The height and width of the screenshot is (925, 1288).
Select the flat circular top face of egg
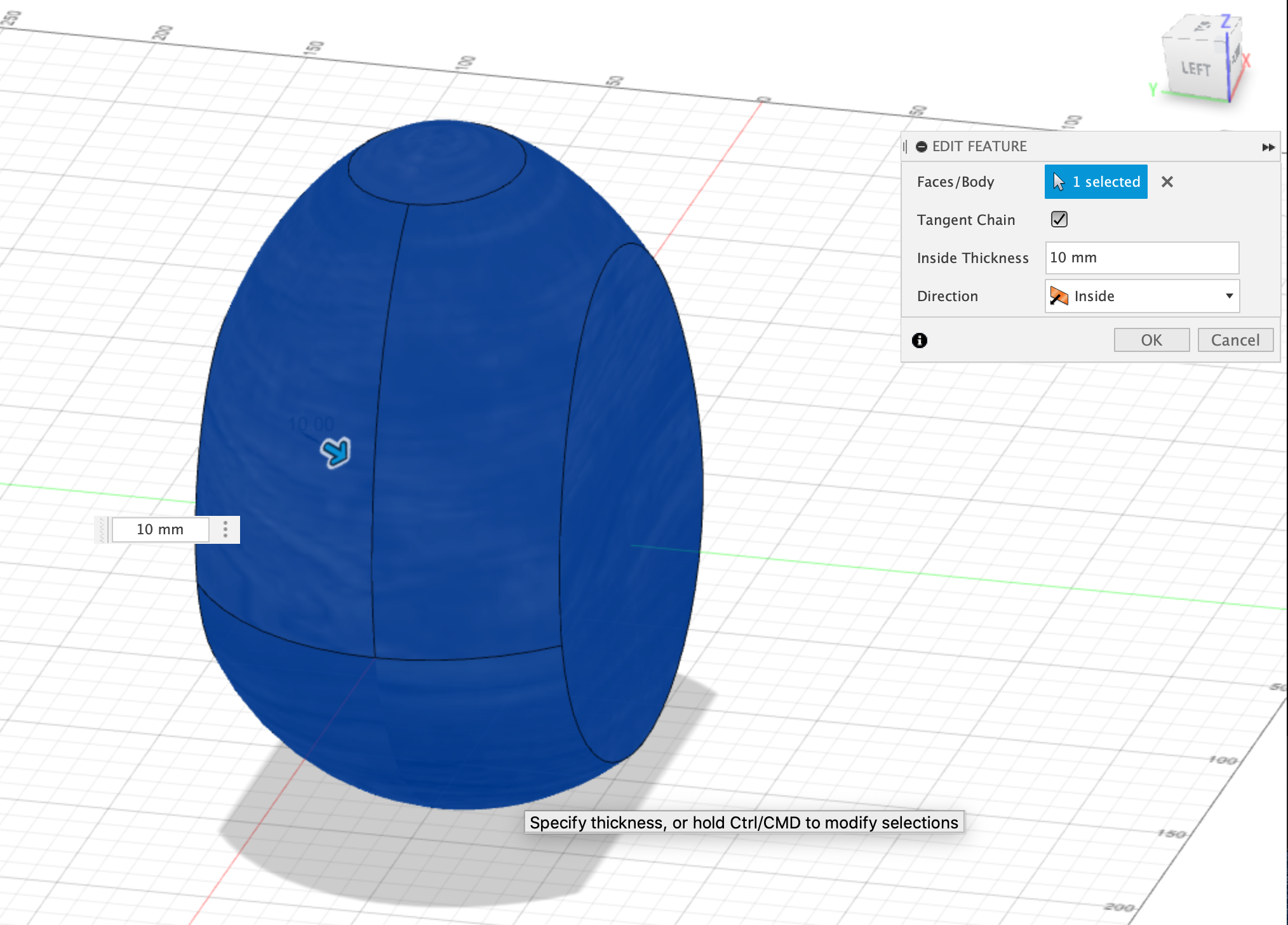[437, 162]
